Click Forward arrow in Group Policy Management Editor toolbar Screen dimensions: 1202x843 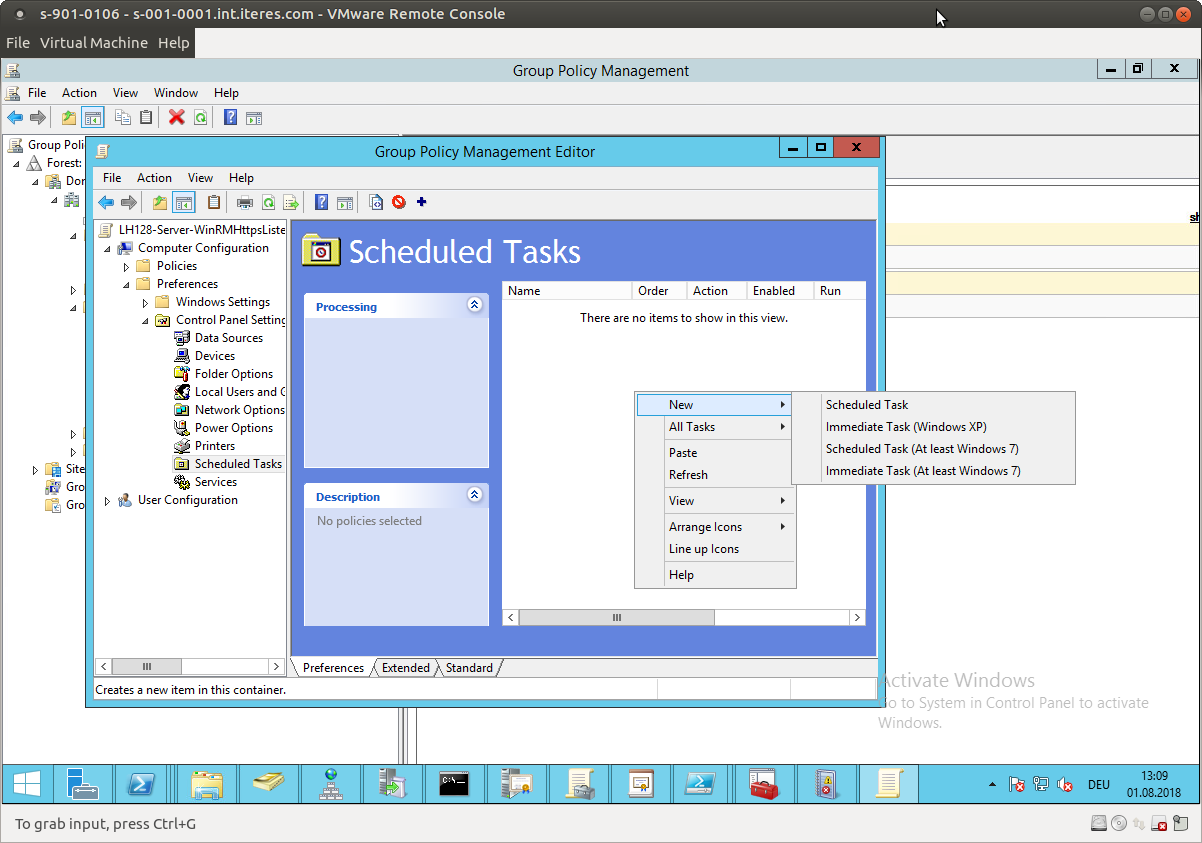click(x=128, y=202)
